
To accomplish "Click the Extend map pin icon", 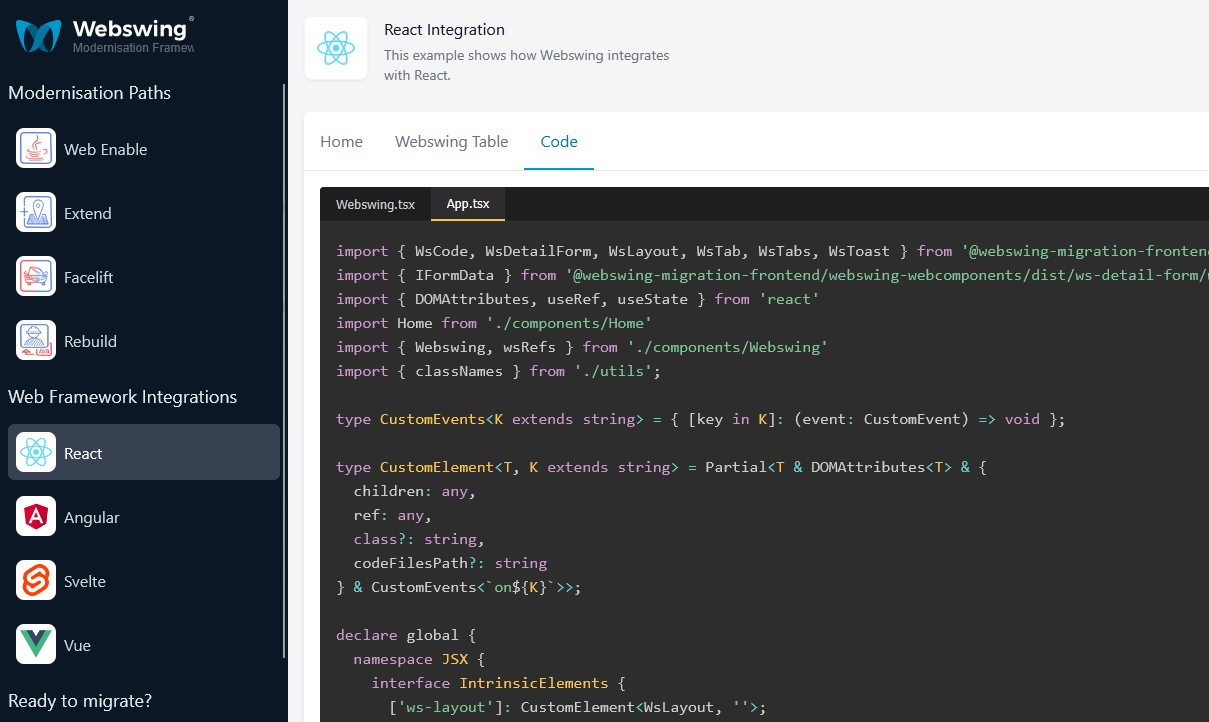I will pyautogui.click(x=36, y=213).
